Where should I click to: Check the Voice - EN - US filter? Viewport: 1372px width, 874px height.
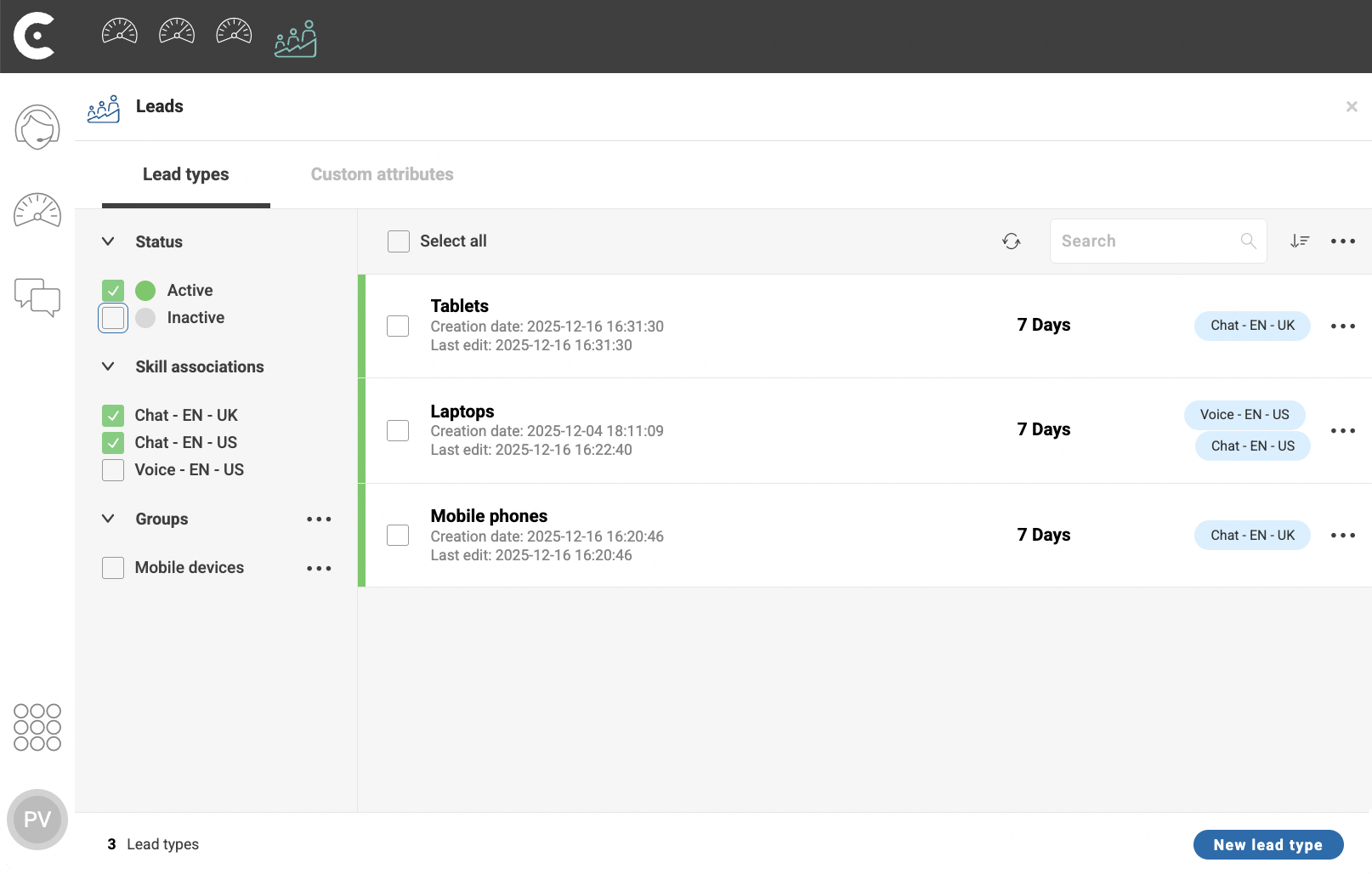pos(113,470)
